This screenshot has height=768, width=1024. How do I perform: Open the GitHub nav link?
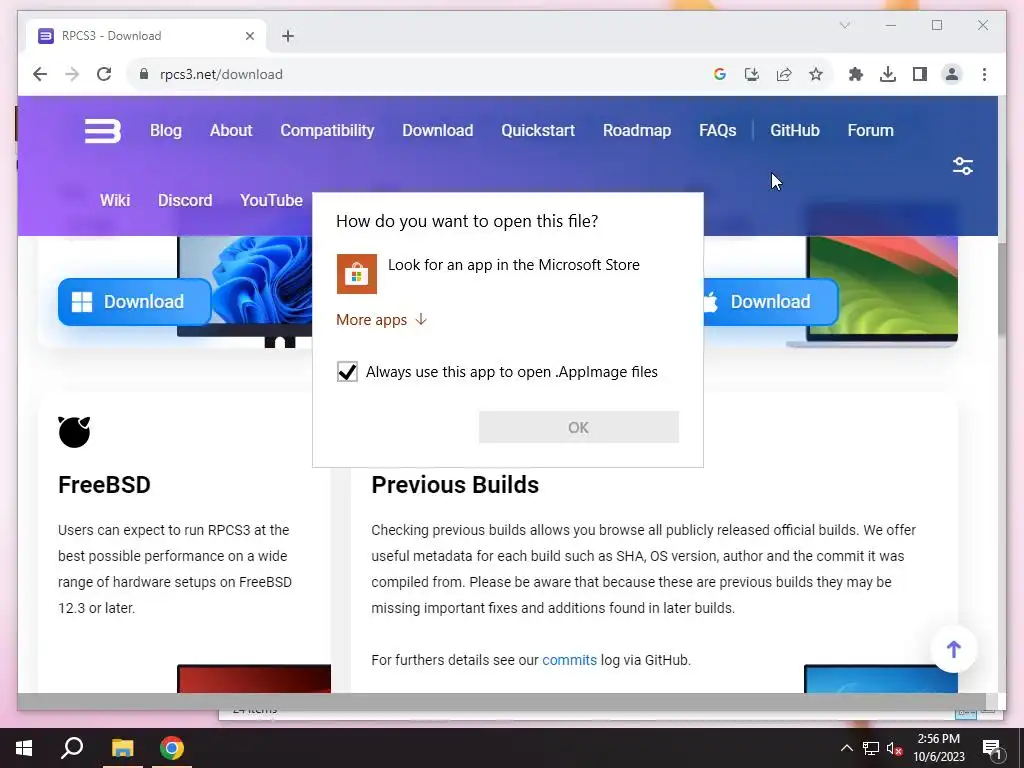(x=795, y=131)
